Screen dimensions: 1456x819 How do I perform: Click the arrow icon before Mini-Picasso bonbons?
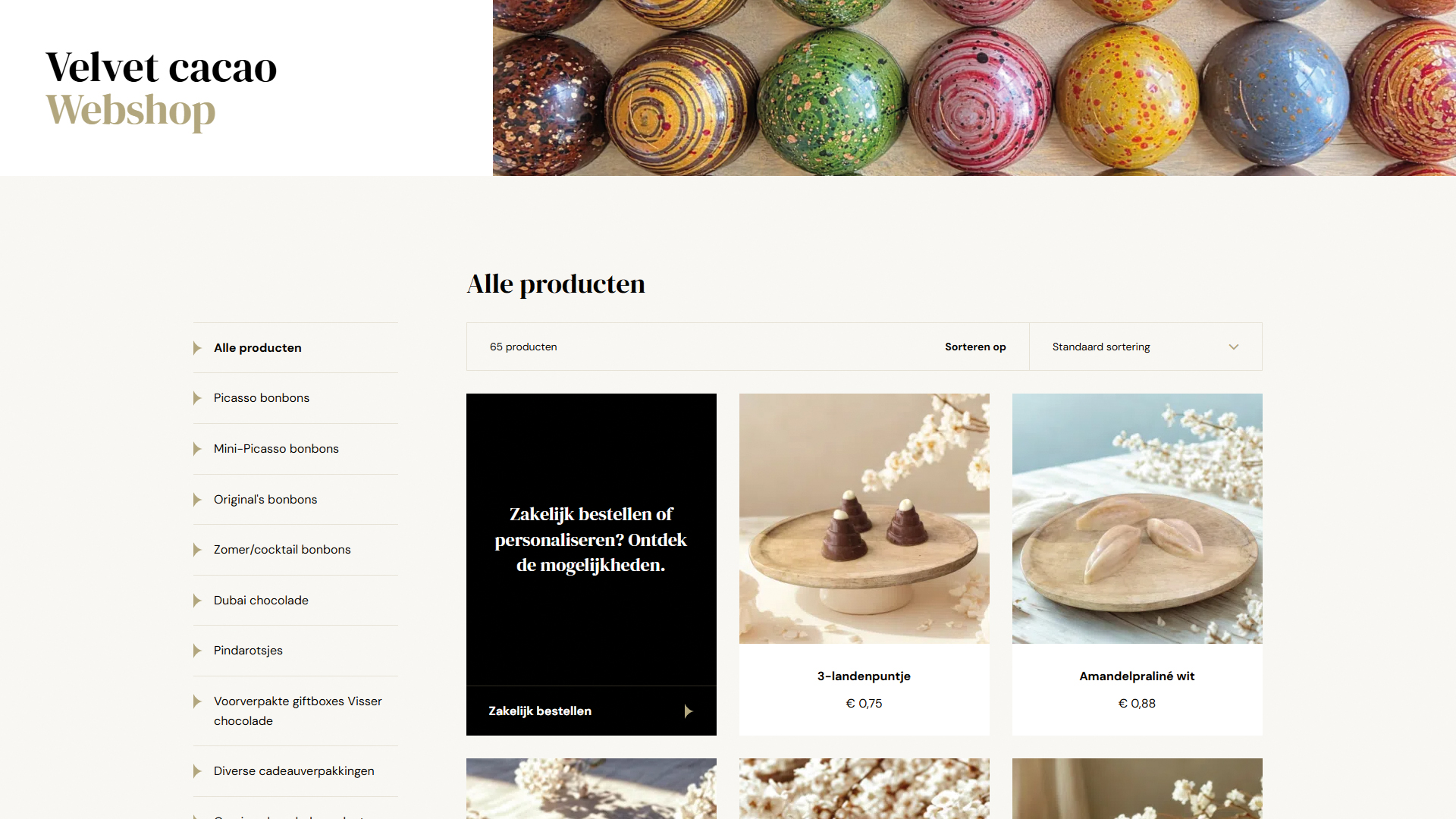click(x=197, y=449)
